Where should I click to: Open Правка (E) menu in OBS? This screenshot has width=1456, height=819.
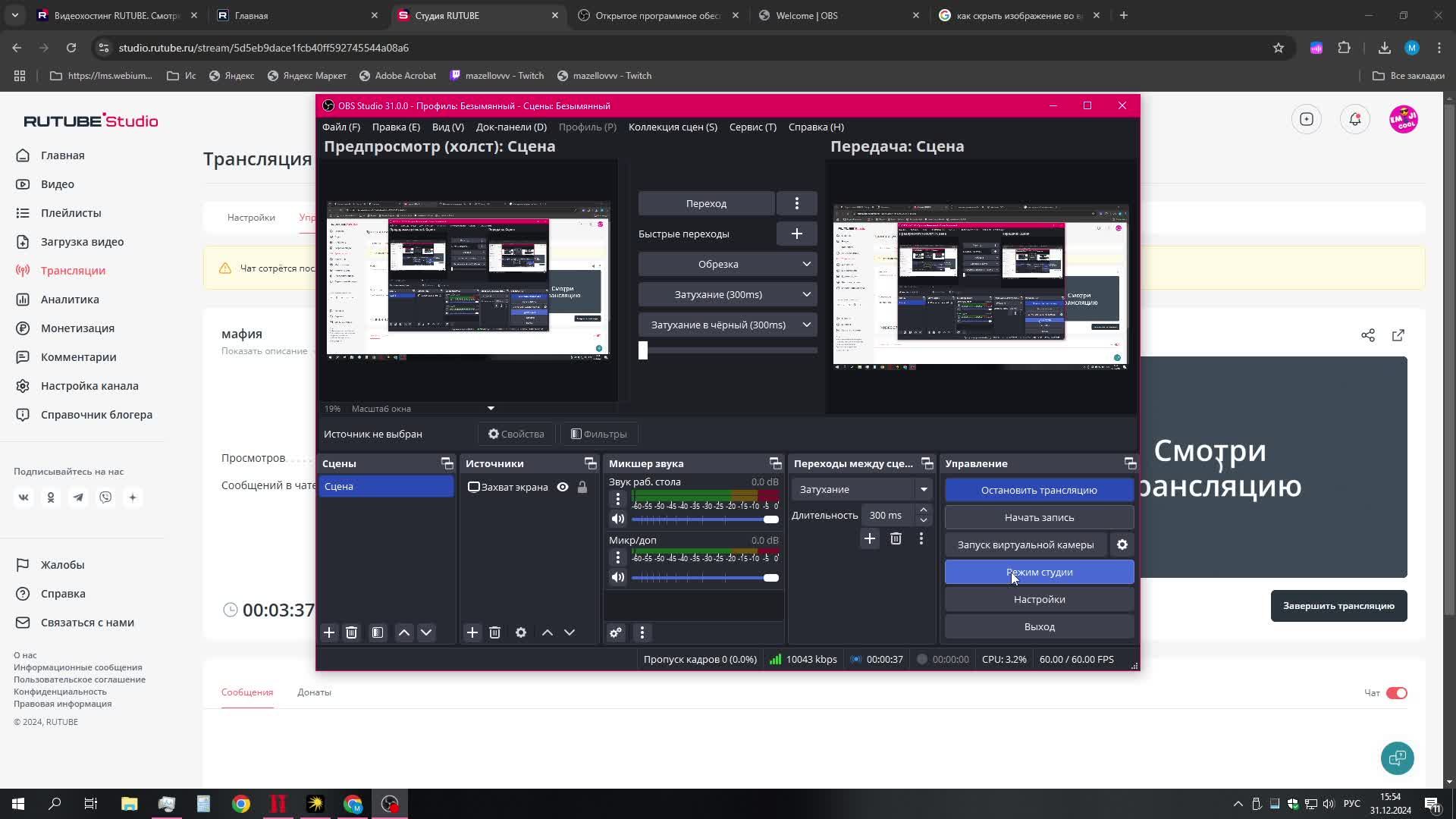click(x=396, y=127)
